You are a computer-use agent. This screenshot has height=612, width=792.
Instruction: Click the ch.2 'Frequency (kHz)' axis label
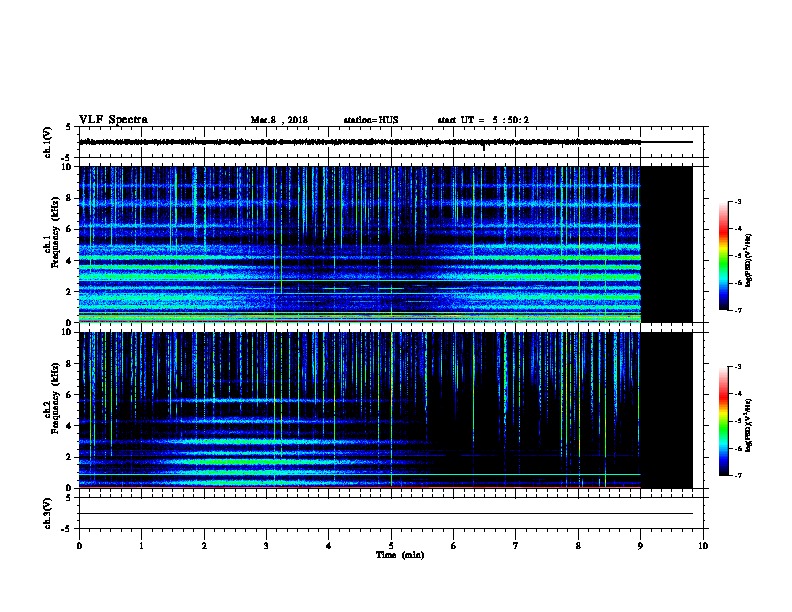(x=55, y=398)
